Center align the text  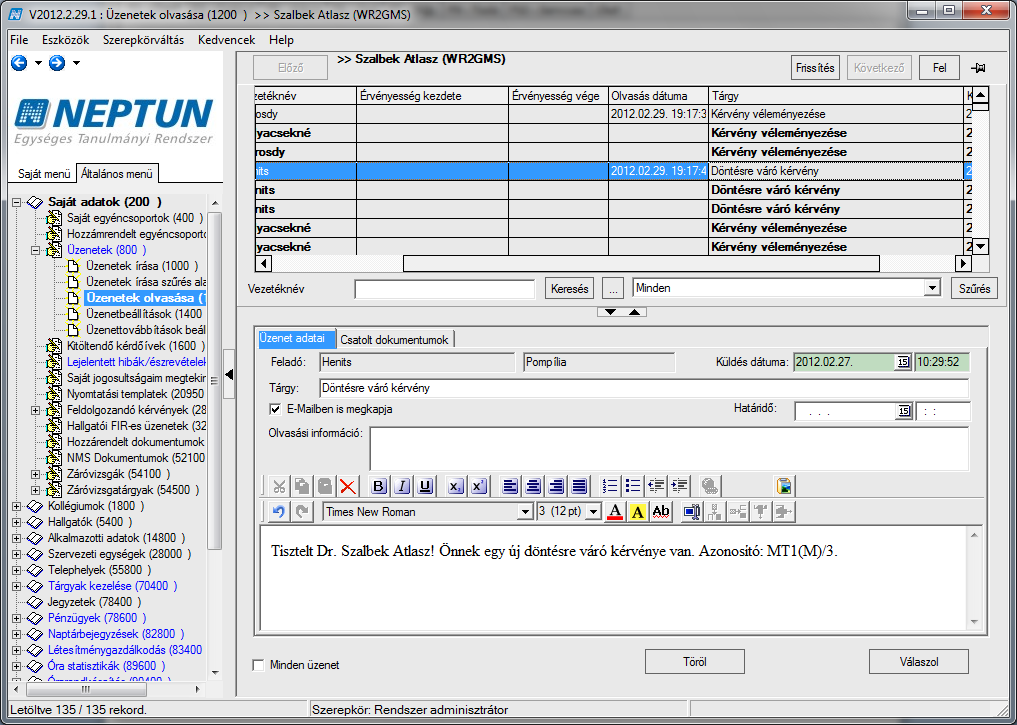click(533, 486)
